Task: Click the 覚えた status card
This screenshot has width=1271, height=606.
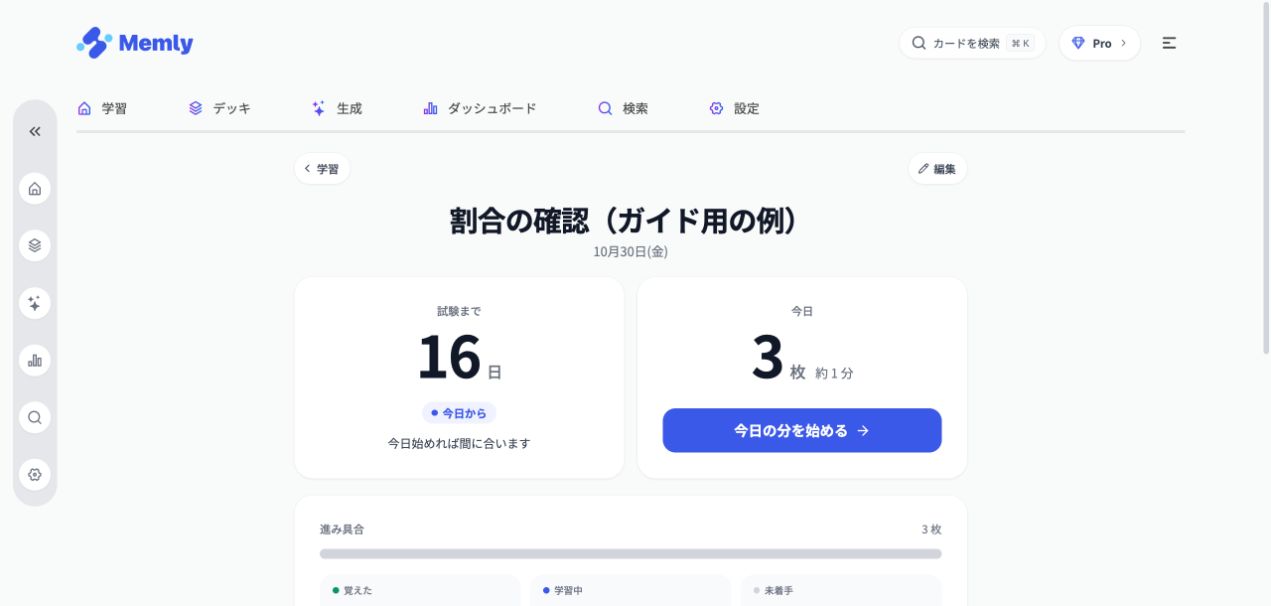Action: [420, 590]
